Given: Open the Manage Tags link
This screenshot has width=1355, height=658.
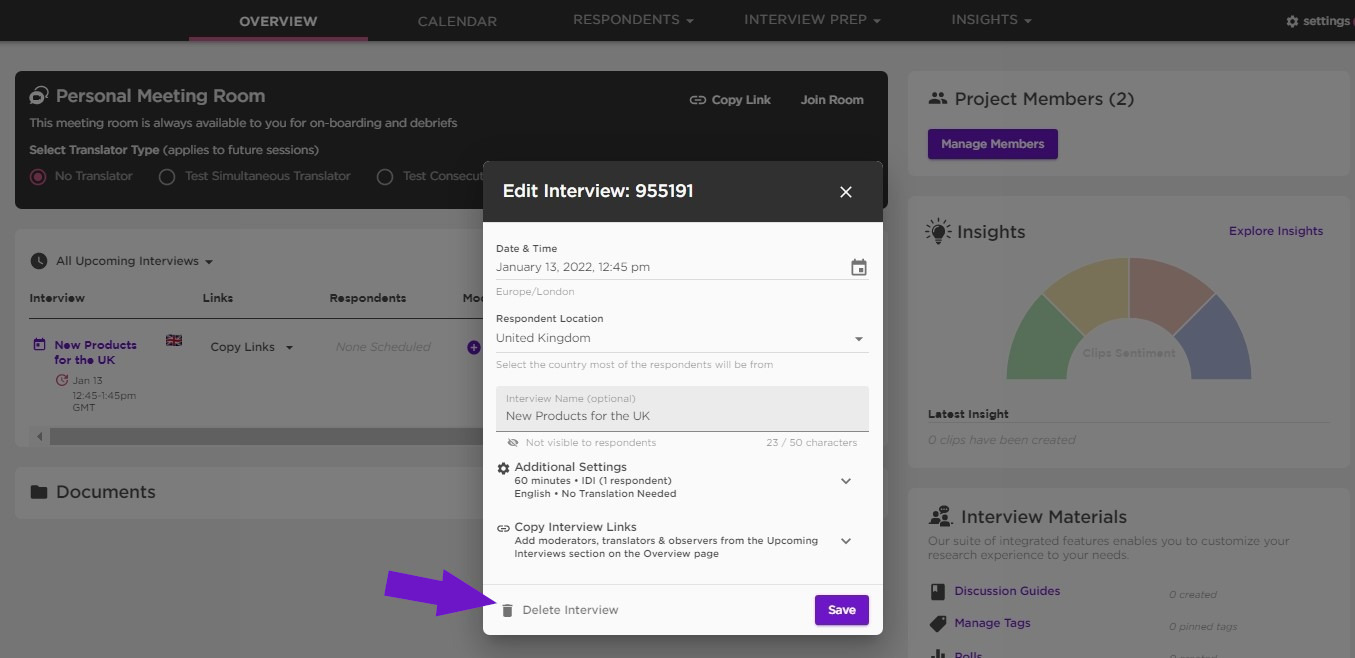Looking at the screenshot, I should tap(992, 623).
